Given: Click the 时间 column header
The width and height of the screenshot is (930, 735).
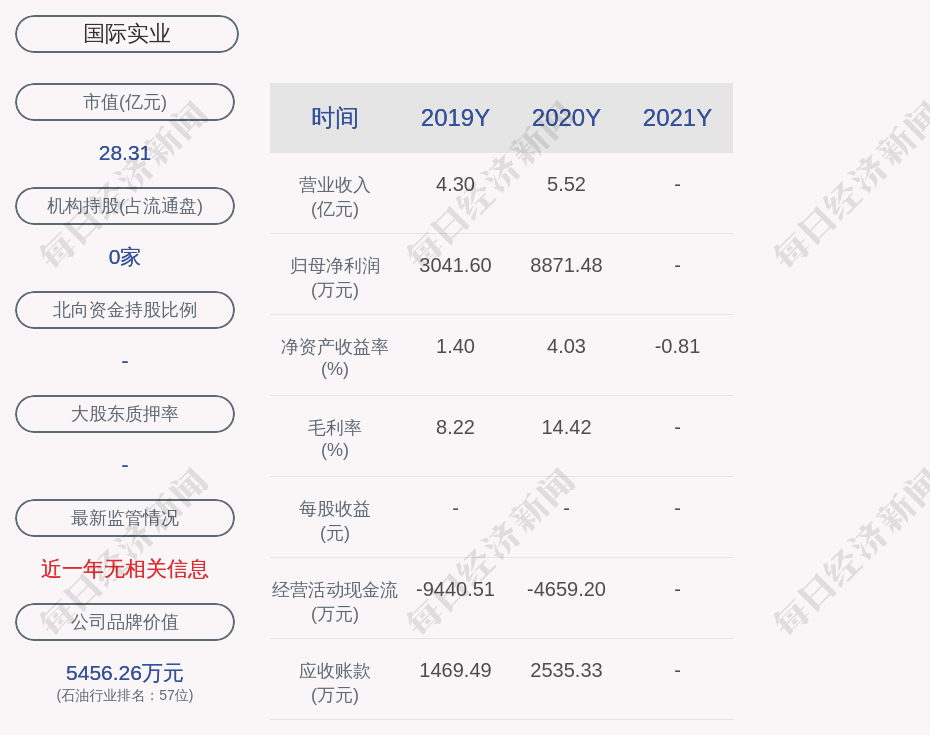Looking at the screenshot, I should [335, 118].
